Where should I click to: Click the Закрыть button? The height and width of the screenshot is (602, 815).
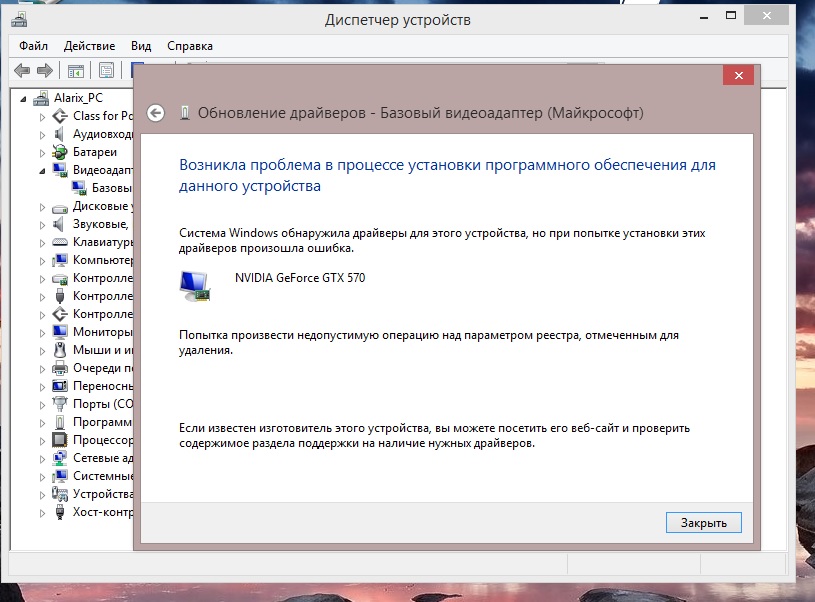pyautogui.click(x=704, y=522)
